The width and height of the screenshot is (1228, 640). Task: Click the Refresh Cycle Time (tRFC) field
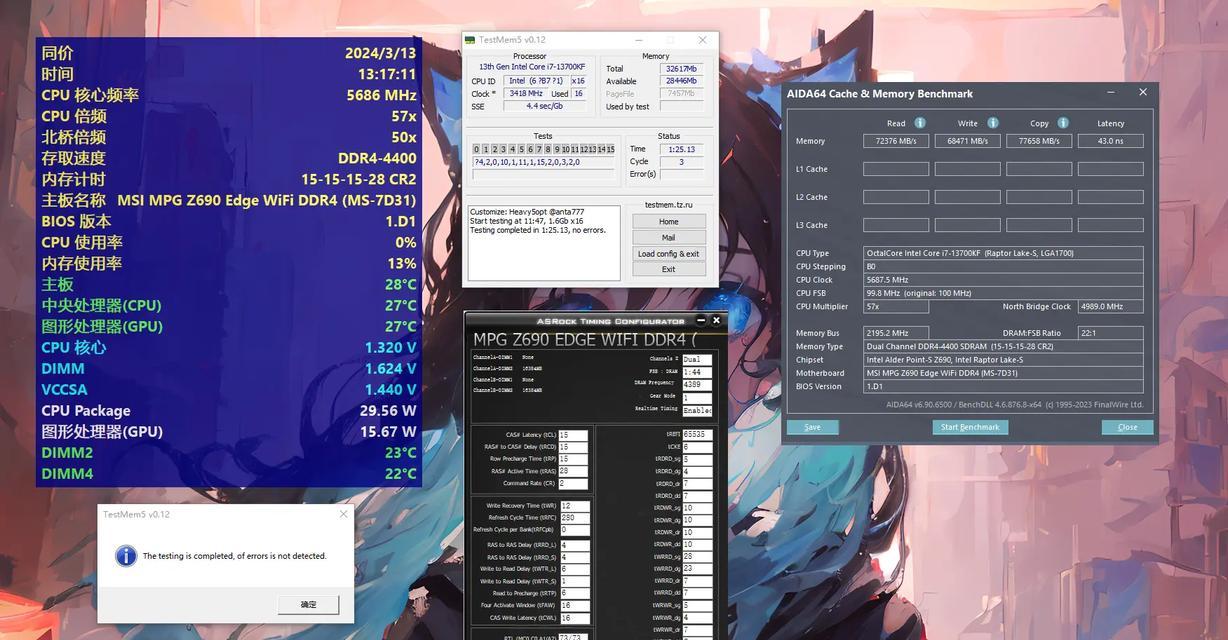pyautogui.click(x=575, y=518)
